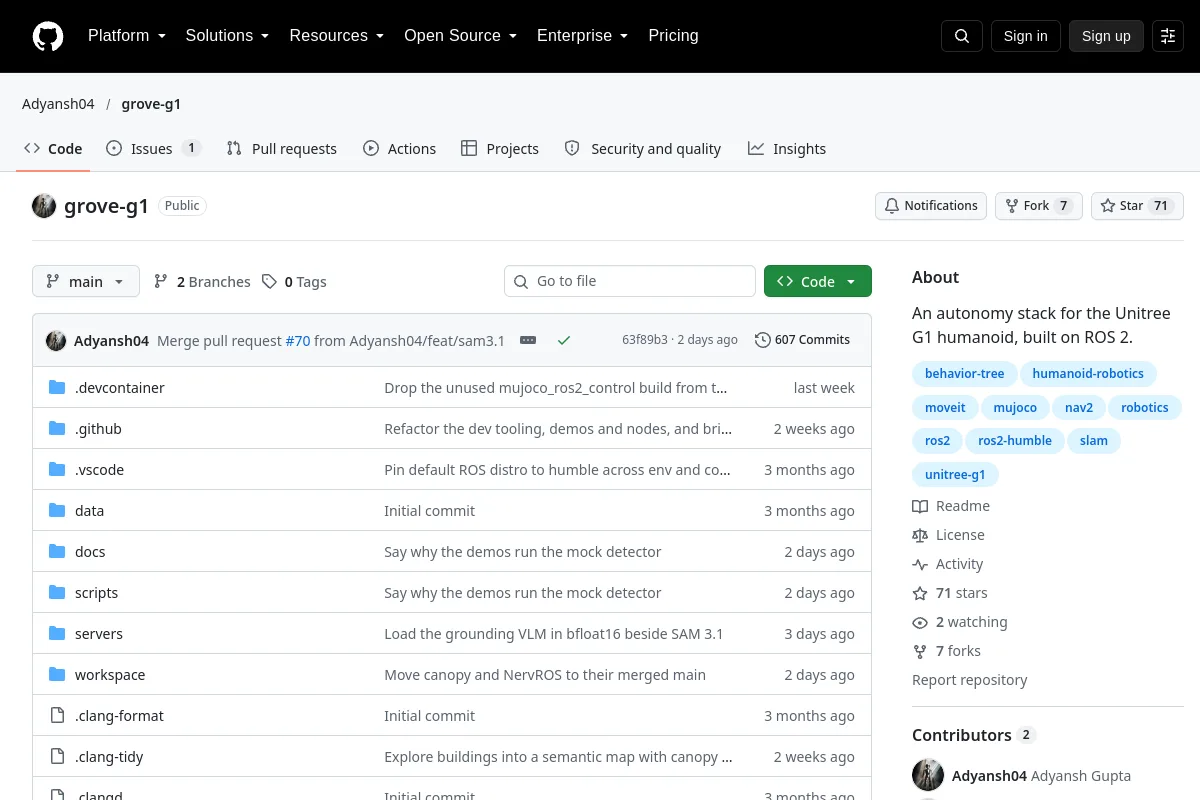This screenshot has height=800, width=1200.
Task: Click the fork icon beside 7 forks
Action: tap(920, 651)
